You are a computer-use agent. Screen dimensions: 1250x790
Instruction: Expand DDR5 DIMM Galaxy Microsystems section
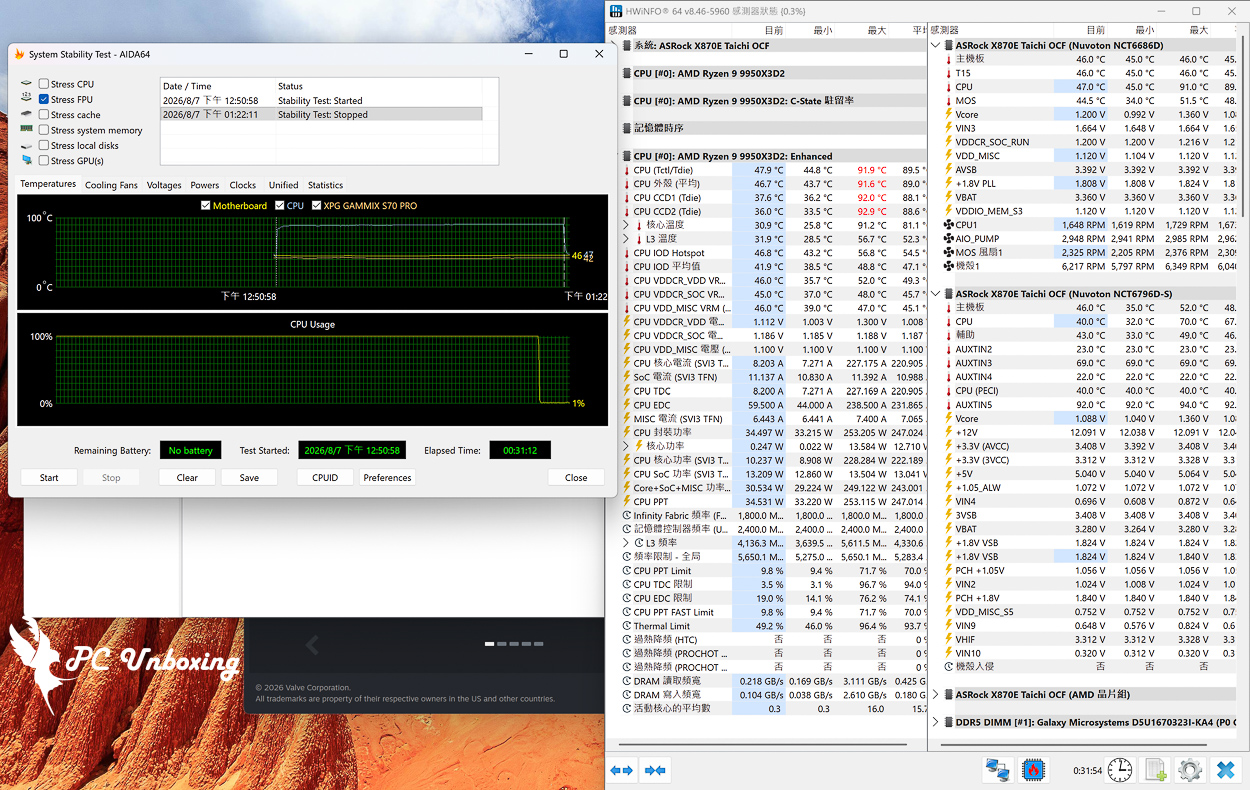click(x=936, y=722)
